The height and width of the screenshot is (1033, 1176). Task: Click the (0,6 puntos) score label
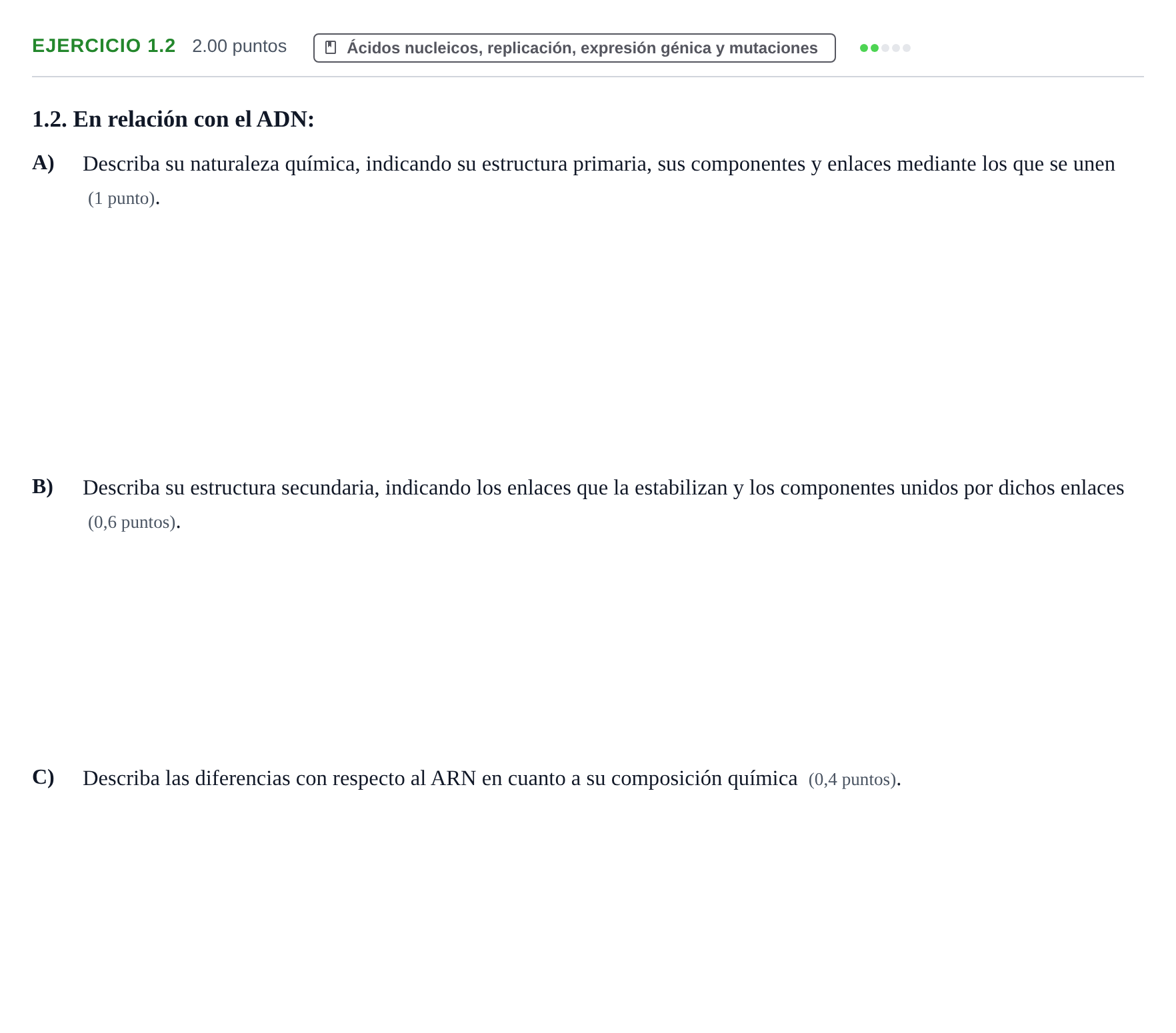coord(132,522)
